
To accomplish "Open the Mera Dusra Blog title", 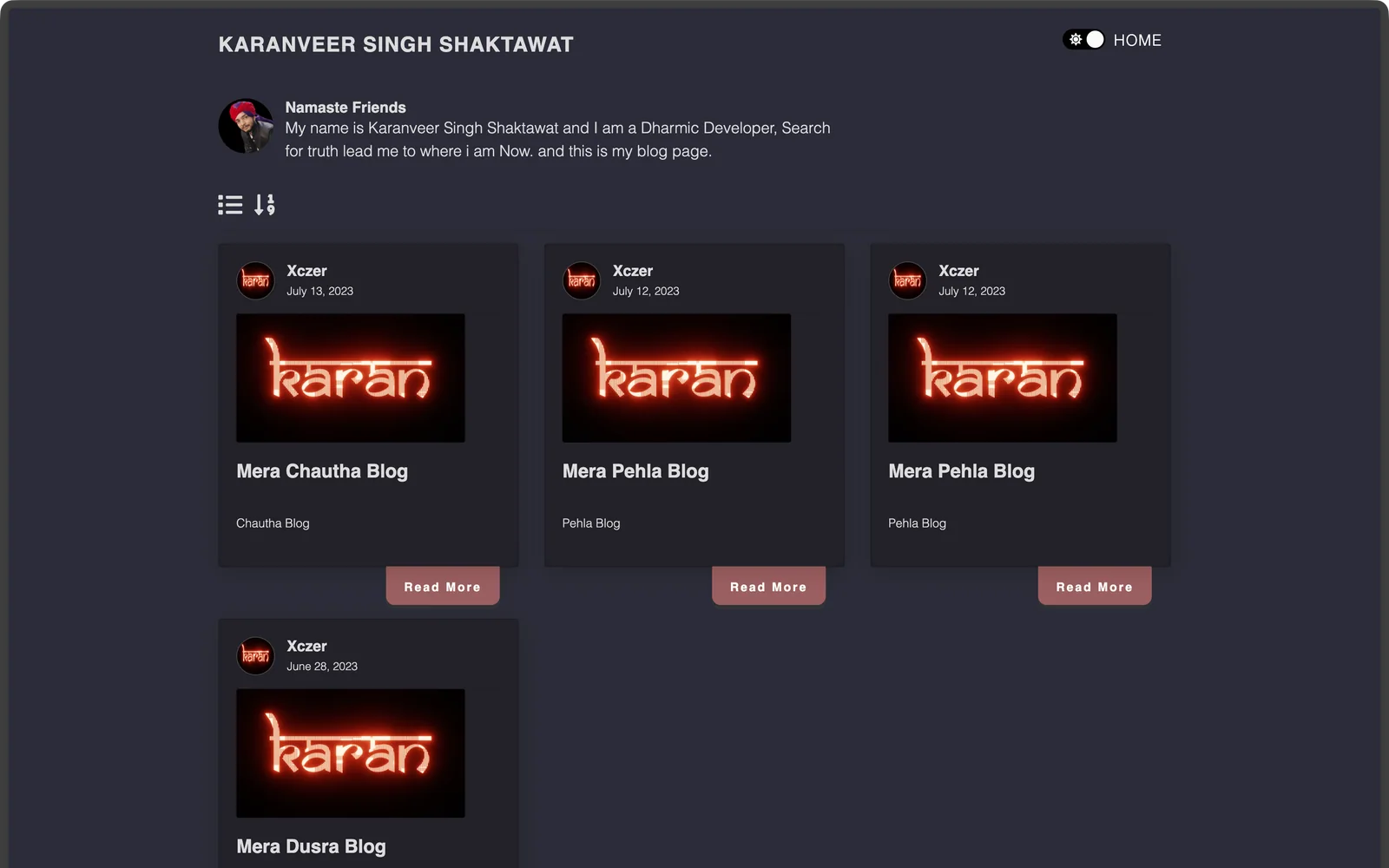I will [311, 846].
